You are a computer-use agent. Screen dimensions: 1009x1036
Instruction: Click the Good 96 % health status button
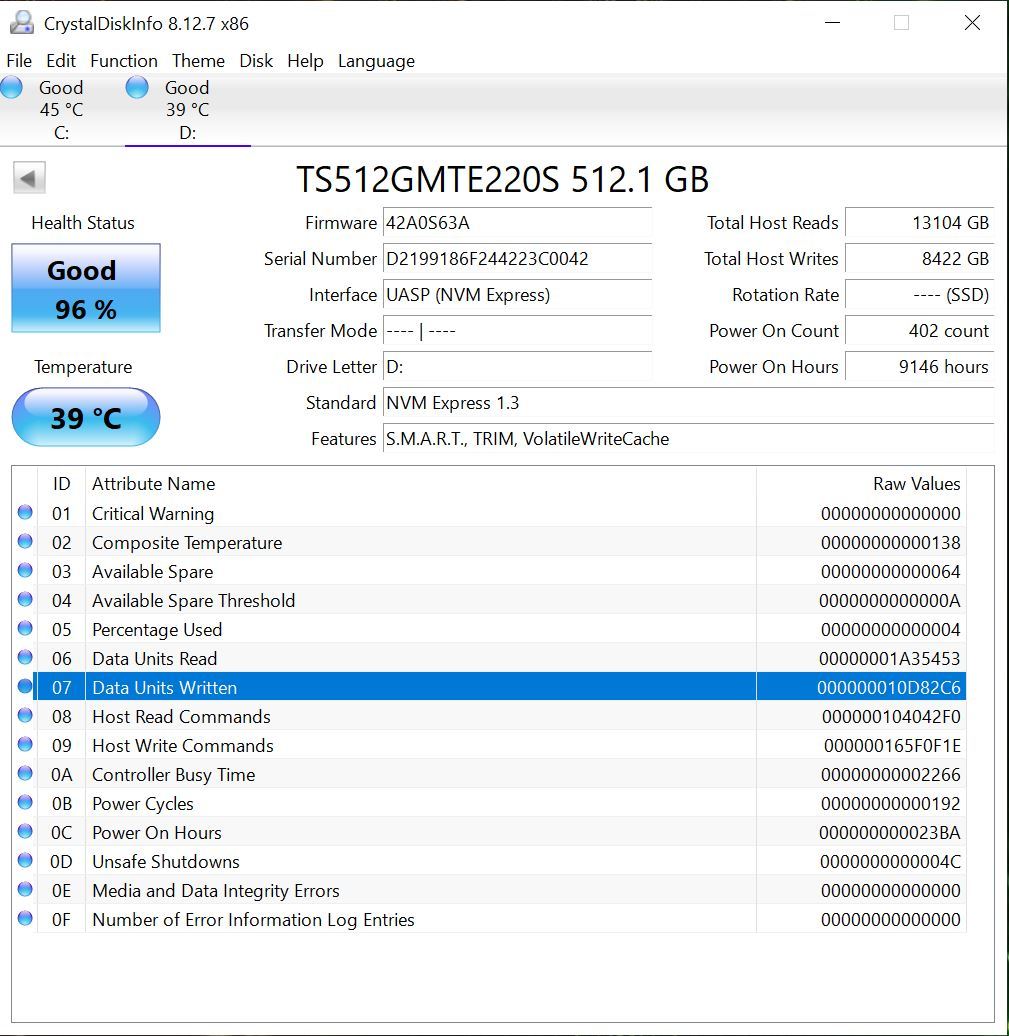tap(86, 288)
